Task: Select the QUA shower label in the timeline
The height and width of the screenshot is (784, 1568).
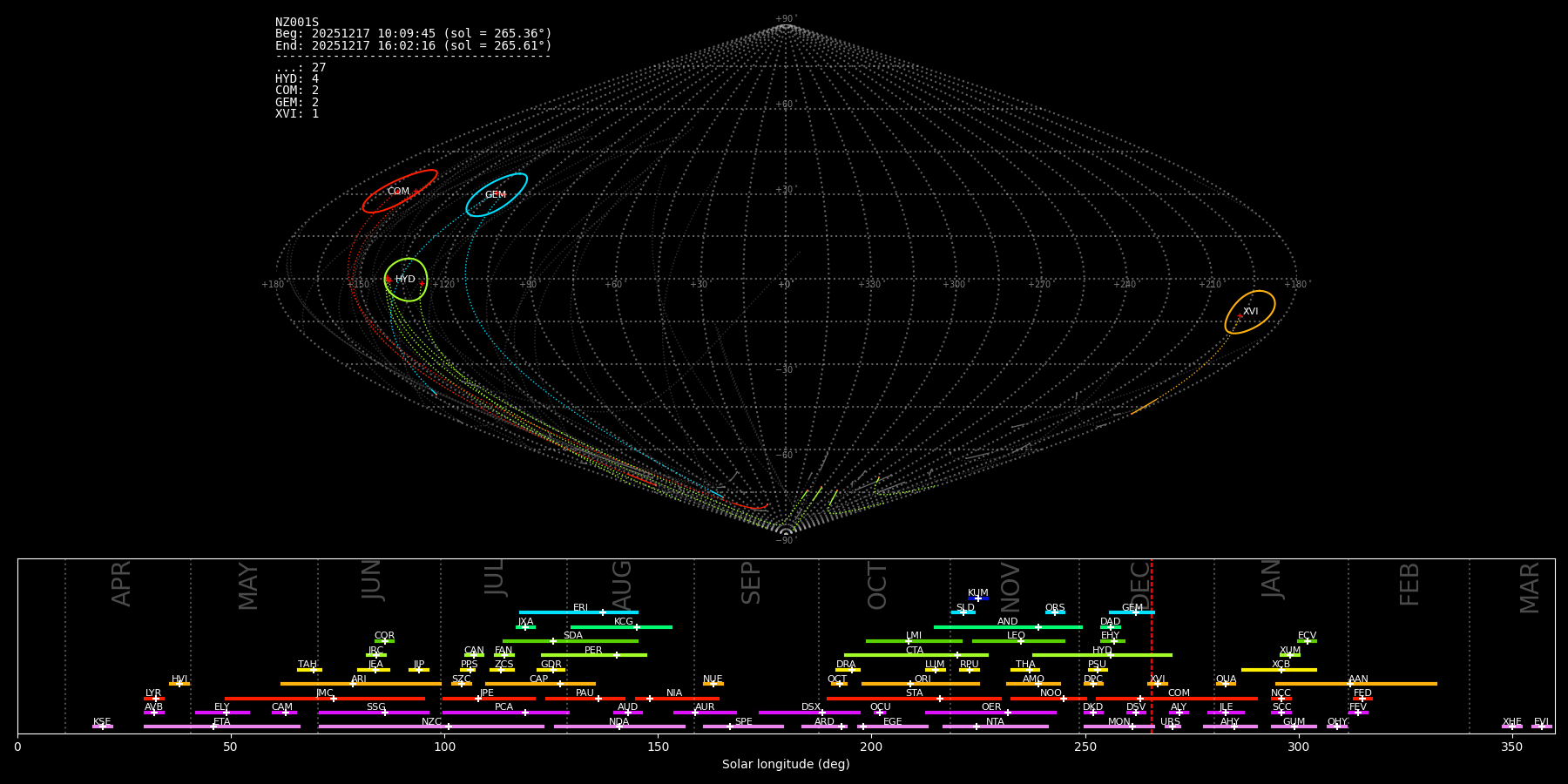Action: 1226,679
